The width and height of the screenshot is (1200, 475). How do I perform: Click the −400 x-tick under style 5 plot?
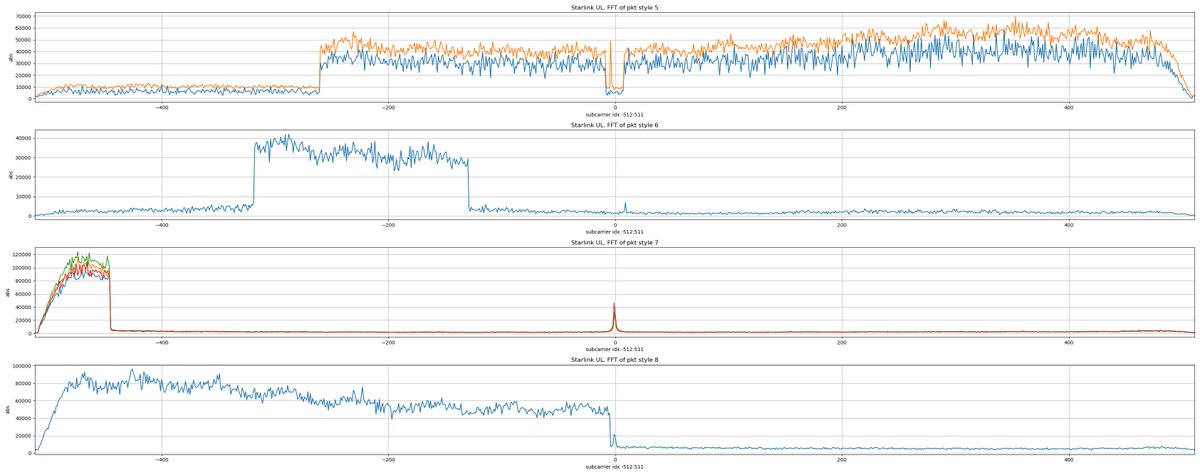click(x=161, y=106)
